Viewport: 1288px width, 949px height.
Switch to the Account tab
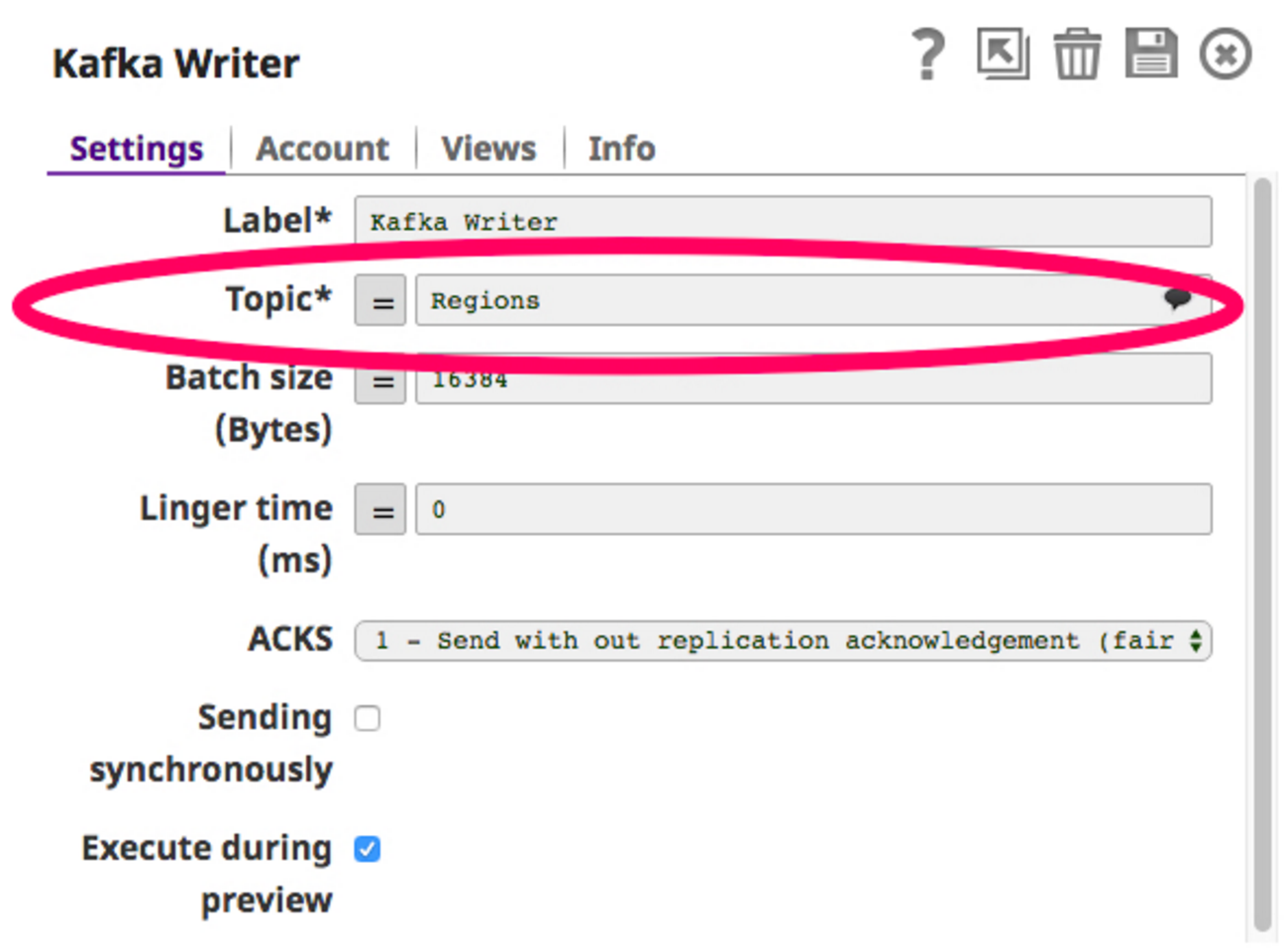322,149
